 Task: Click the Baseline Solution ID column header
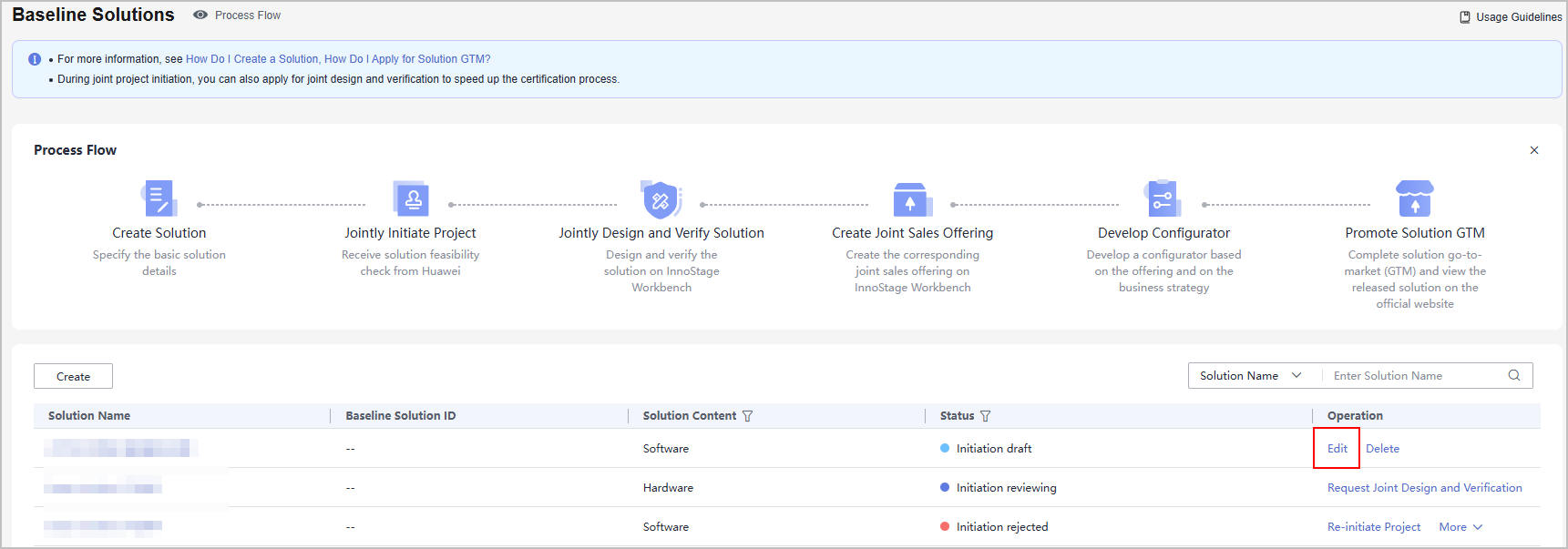point(401,416)
